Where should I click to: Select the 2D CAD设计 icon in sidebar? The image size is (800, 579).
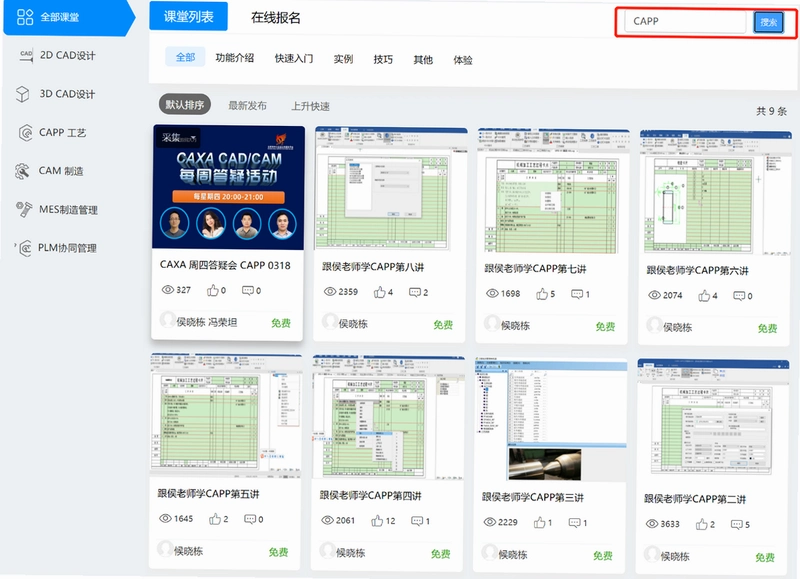pyautogui.click(x=26, y=55)
